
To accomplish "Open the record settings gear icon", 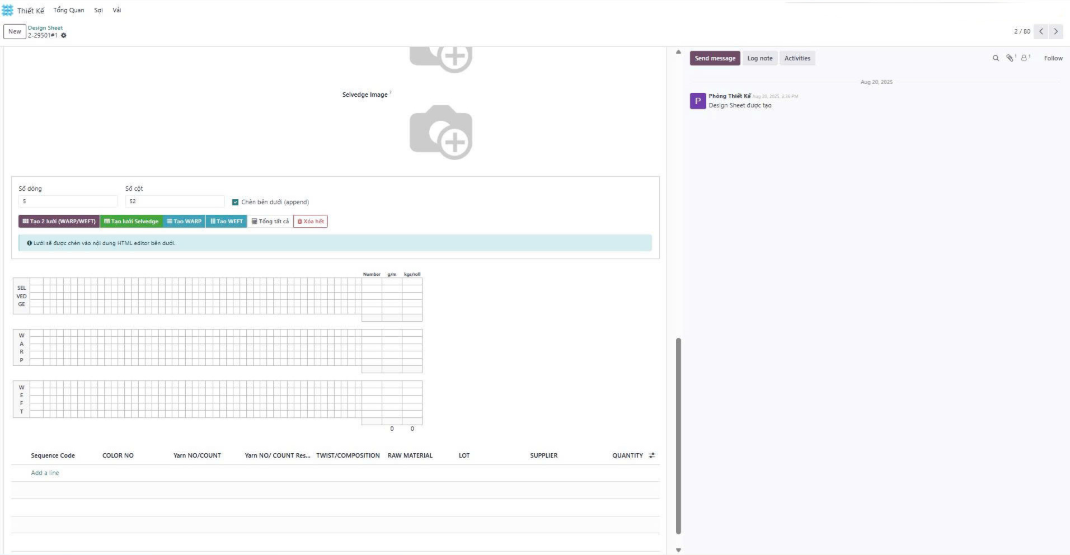I will (64, 35).
